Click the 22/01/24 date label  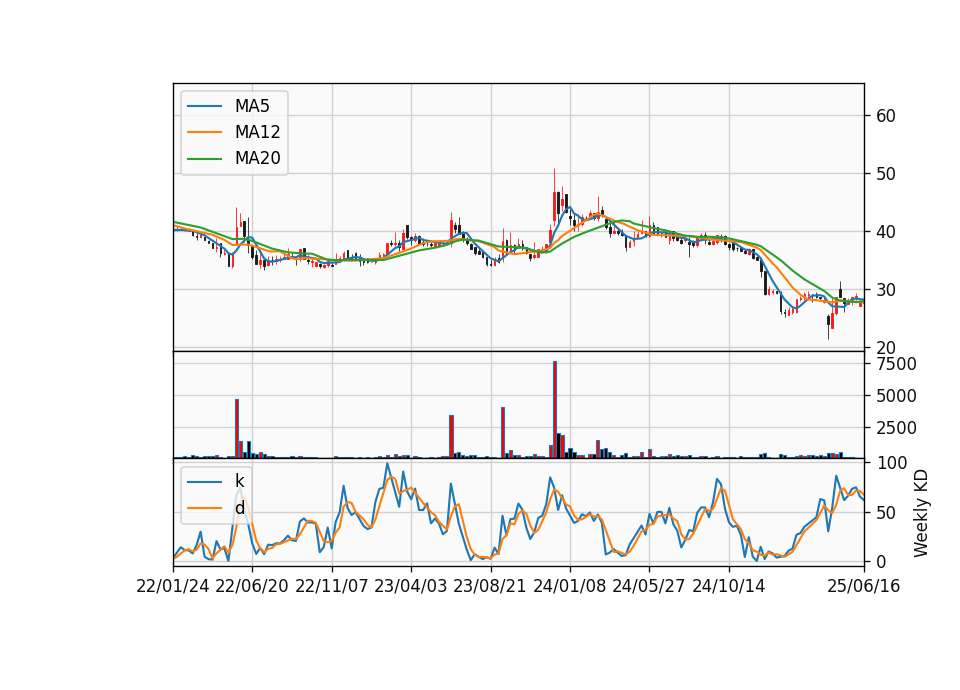pyautogui.click(x=173, y=587)
